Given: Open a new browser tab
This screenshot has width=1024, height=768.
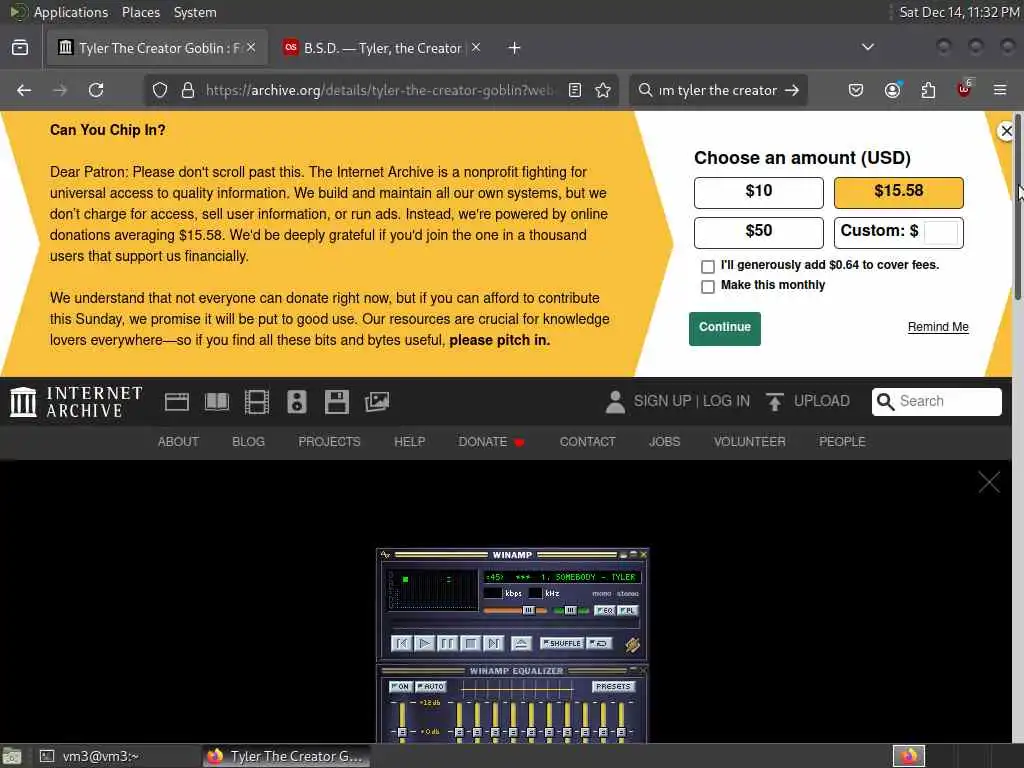Looking at the screenshot, I should point(514,48).
